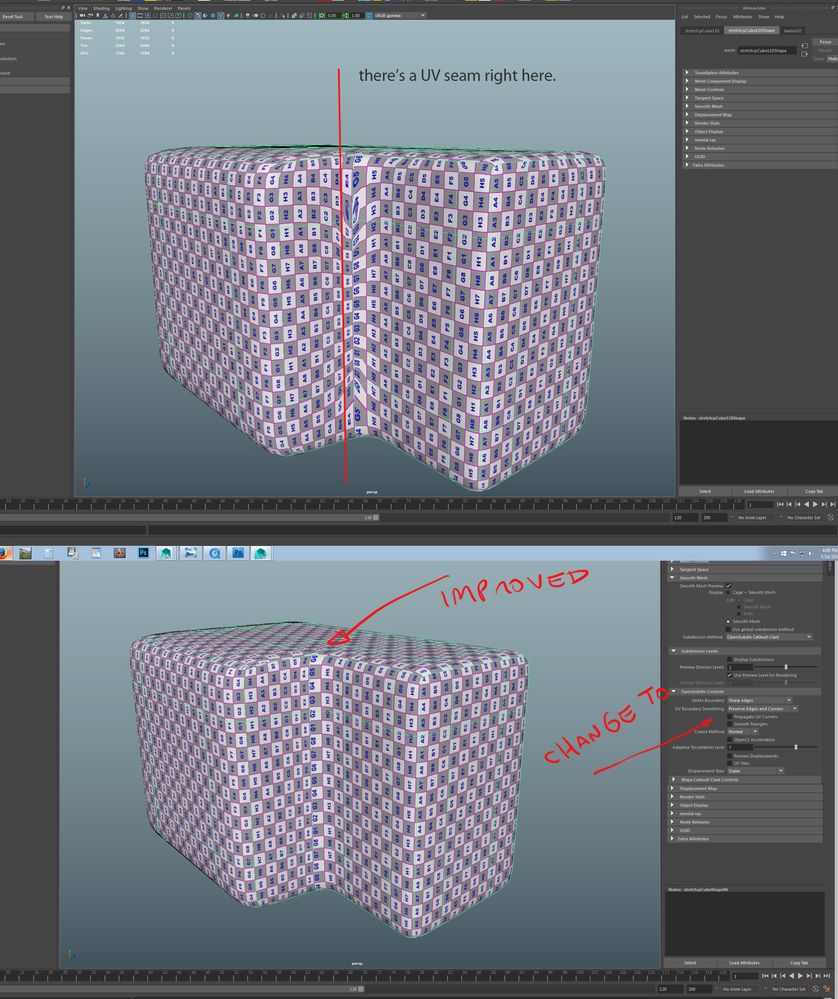
Task: Click the green exposure icon beside 0.00
Action: coord(322,15)
